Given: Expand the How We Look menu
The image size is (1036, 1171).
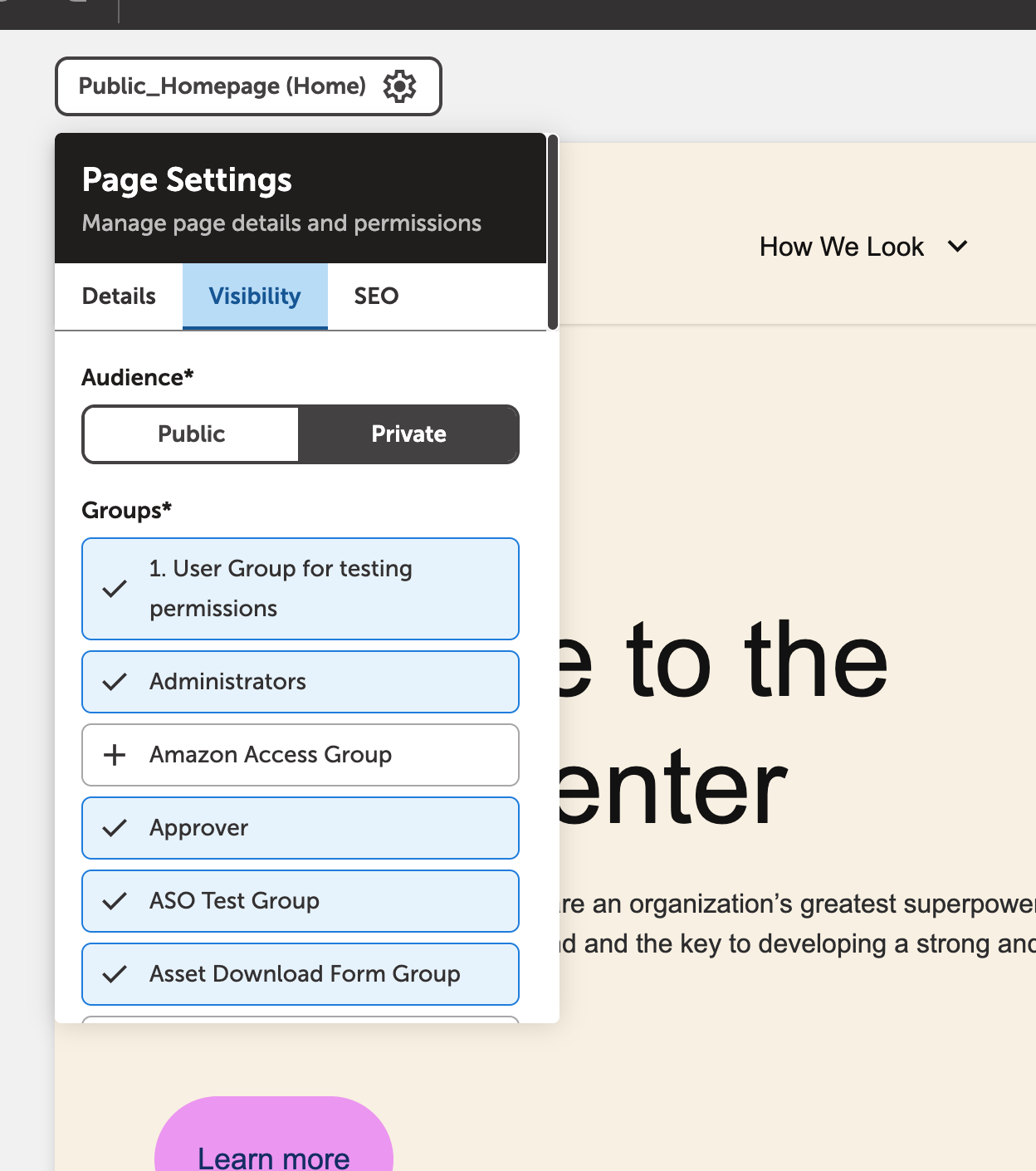Looking at the screenshot, I should (863, 247).
